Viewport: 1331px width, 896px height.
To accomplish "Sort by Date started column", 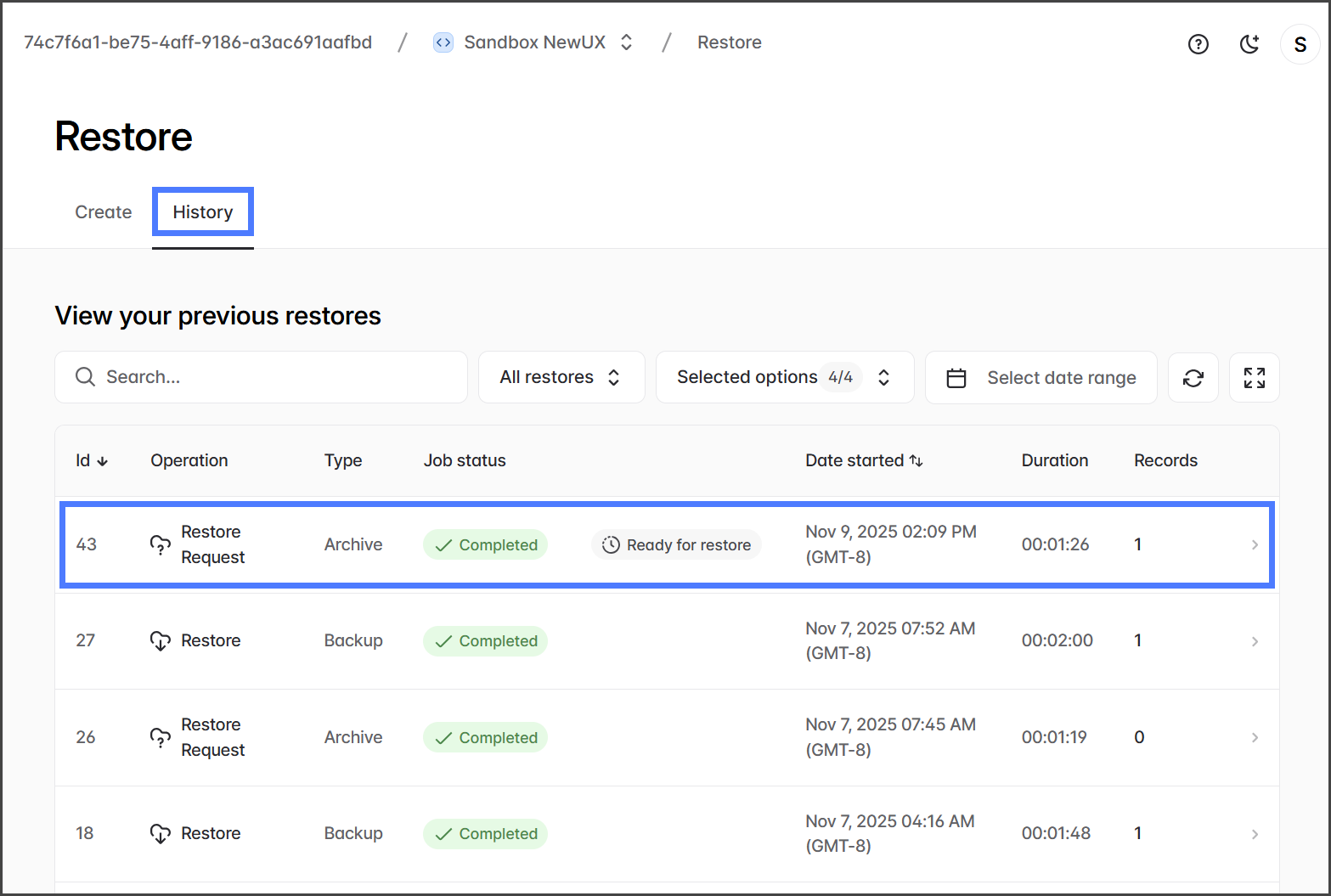I will (863, 460).
